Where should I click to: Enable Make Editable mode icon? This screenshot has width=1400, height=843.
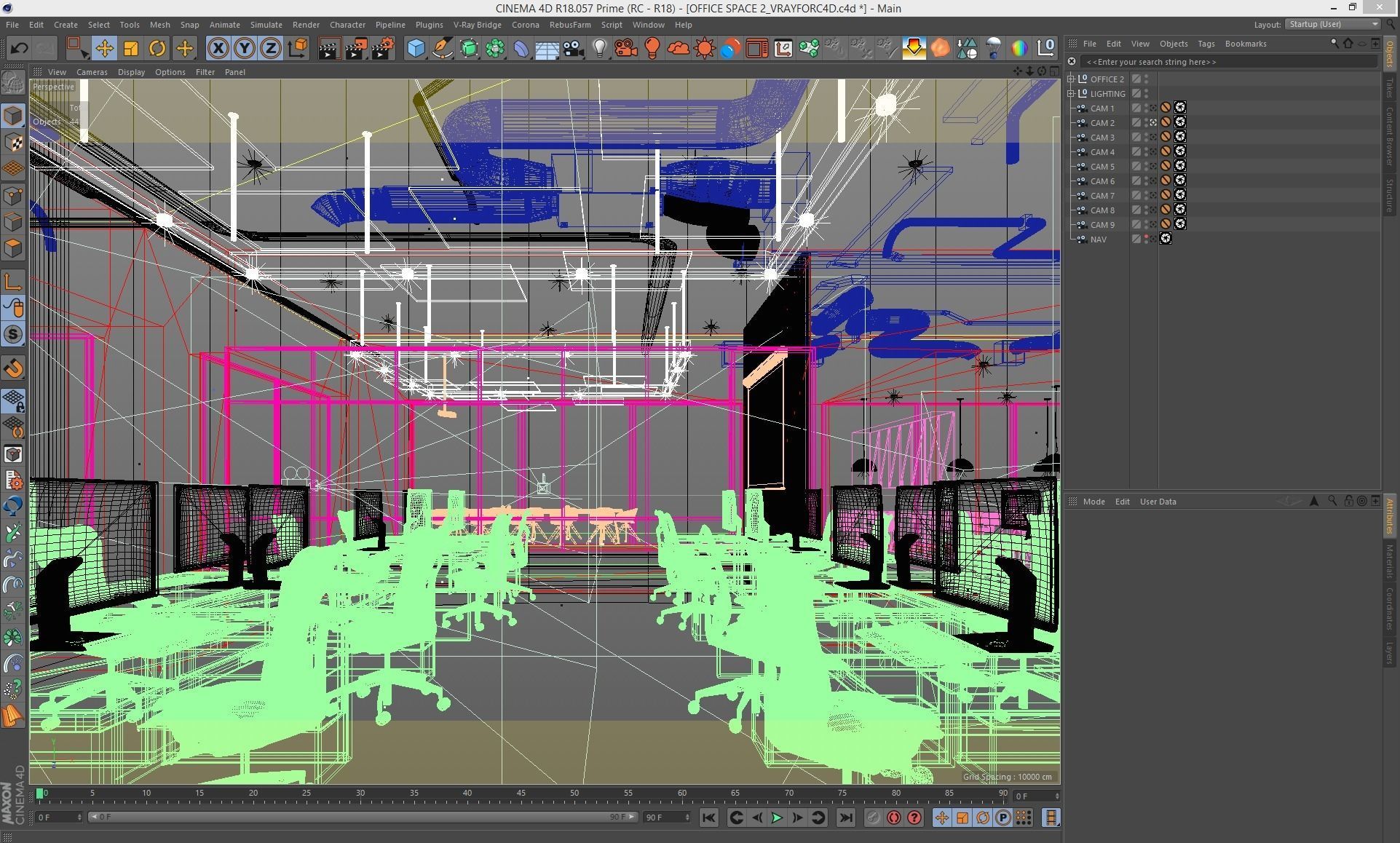[13, 84]
